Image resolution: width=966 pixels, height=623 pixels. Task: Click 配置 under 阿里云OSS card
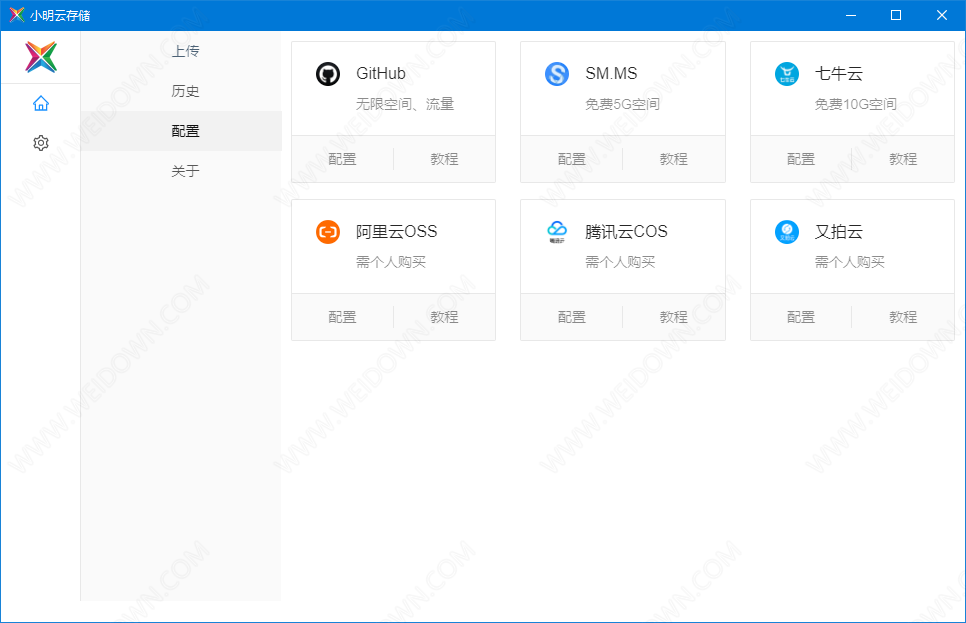click(342, 317)
